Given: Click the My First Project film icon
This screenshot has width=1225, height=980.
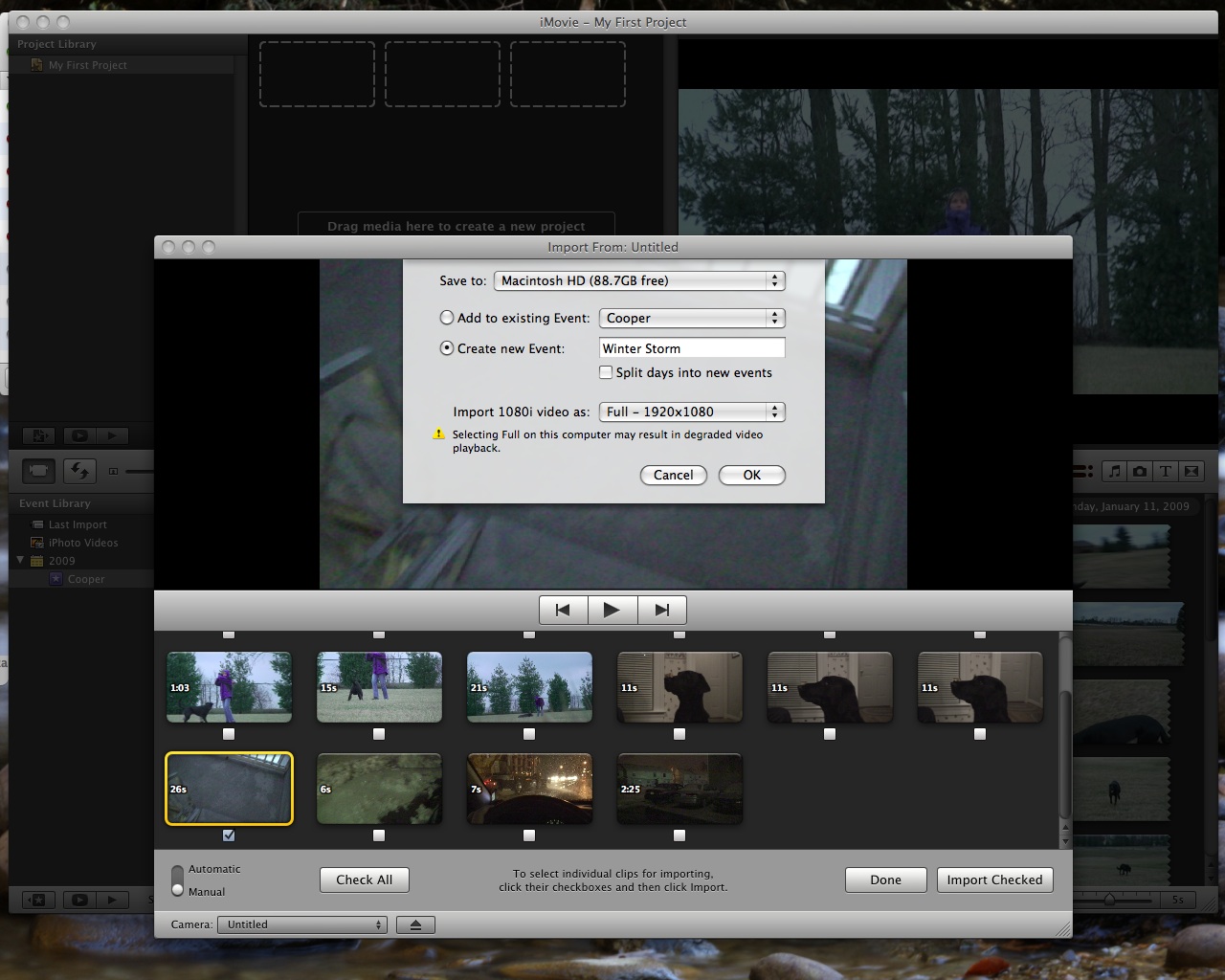Looking at the screenshot, I should coord(37,65).
